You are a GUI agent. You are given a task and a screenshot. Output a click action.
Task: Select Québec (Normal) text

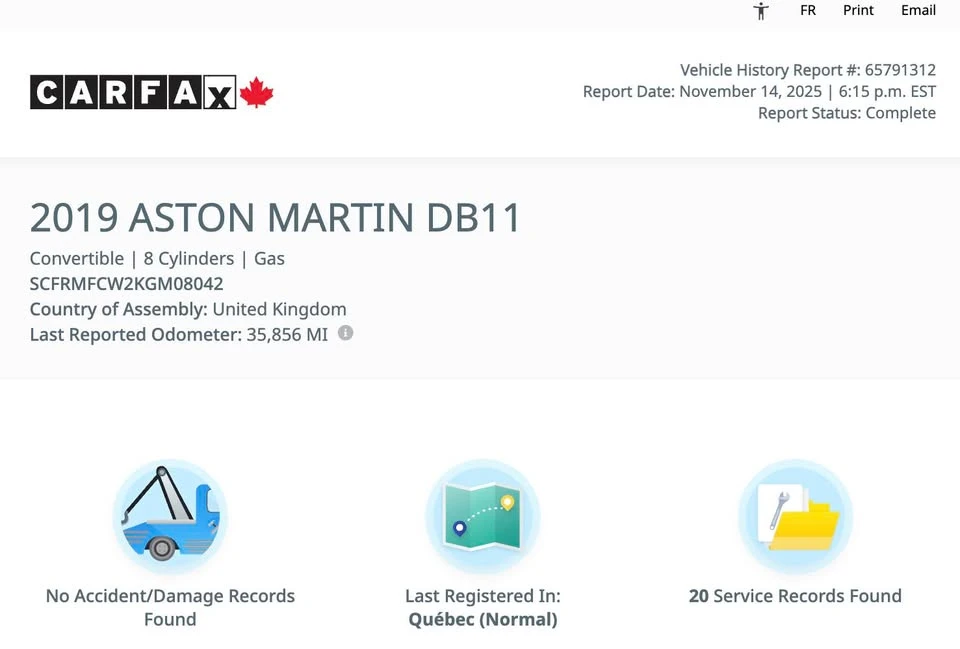coord(482,620)
